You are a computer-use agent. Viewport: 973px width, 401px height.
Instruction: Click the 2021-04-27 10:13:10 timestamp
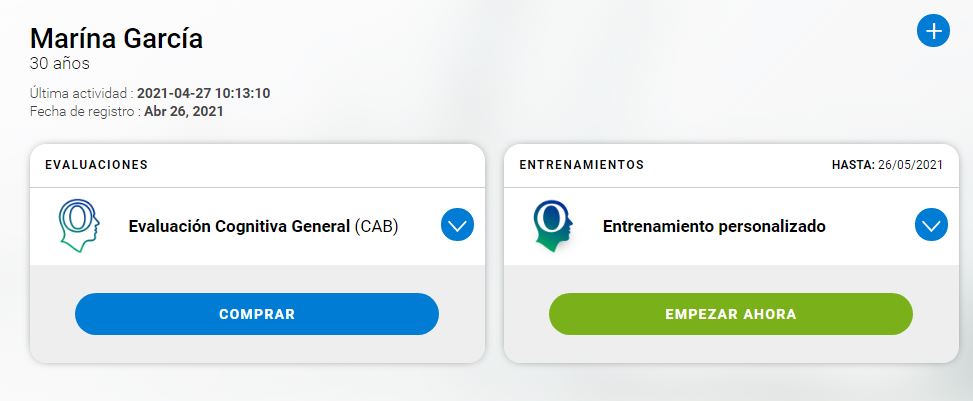point(204,94)
